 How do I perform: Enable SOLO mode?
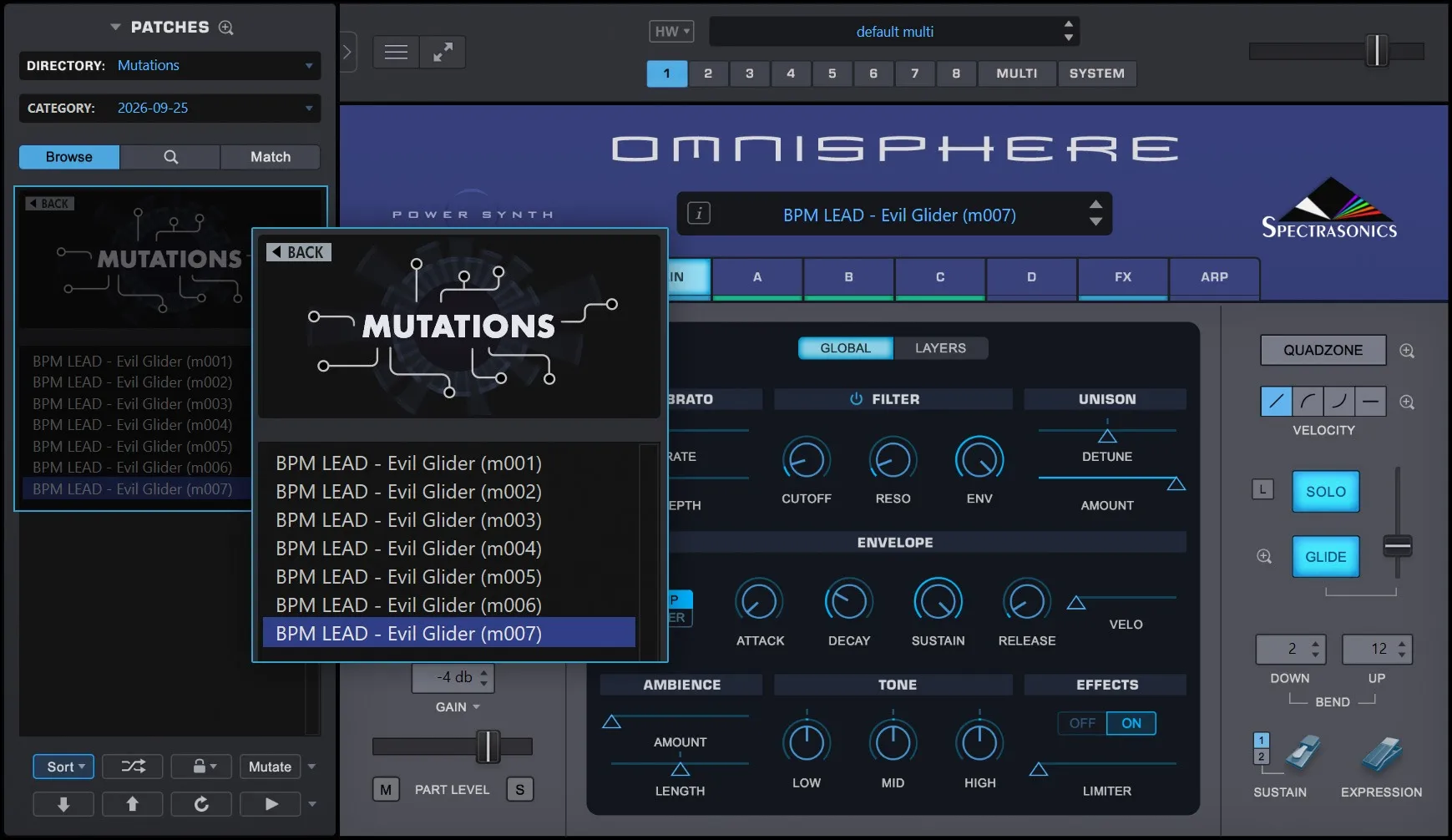tap(1326, 492)
